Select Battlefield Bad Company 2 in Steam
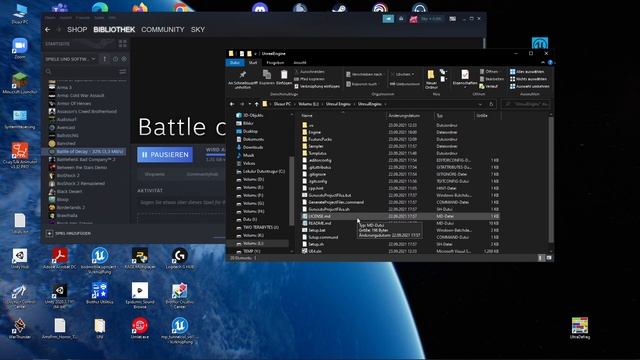 coord(86,160)
